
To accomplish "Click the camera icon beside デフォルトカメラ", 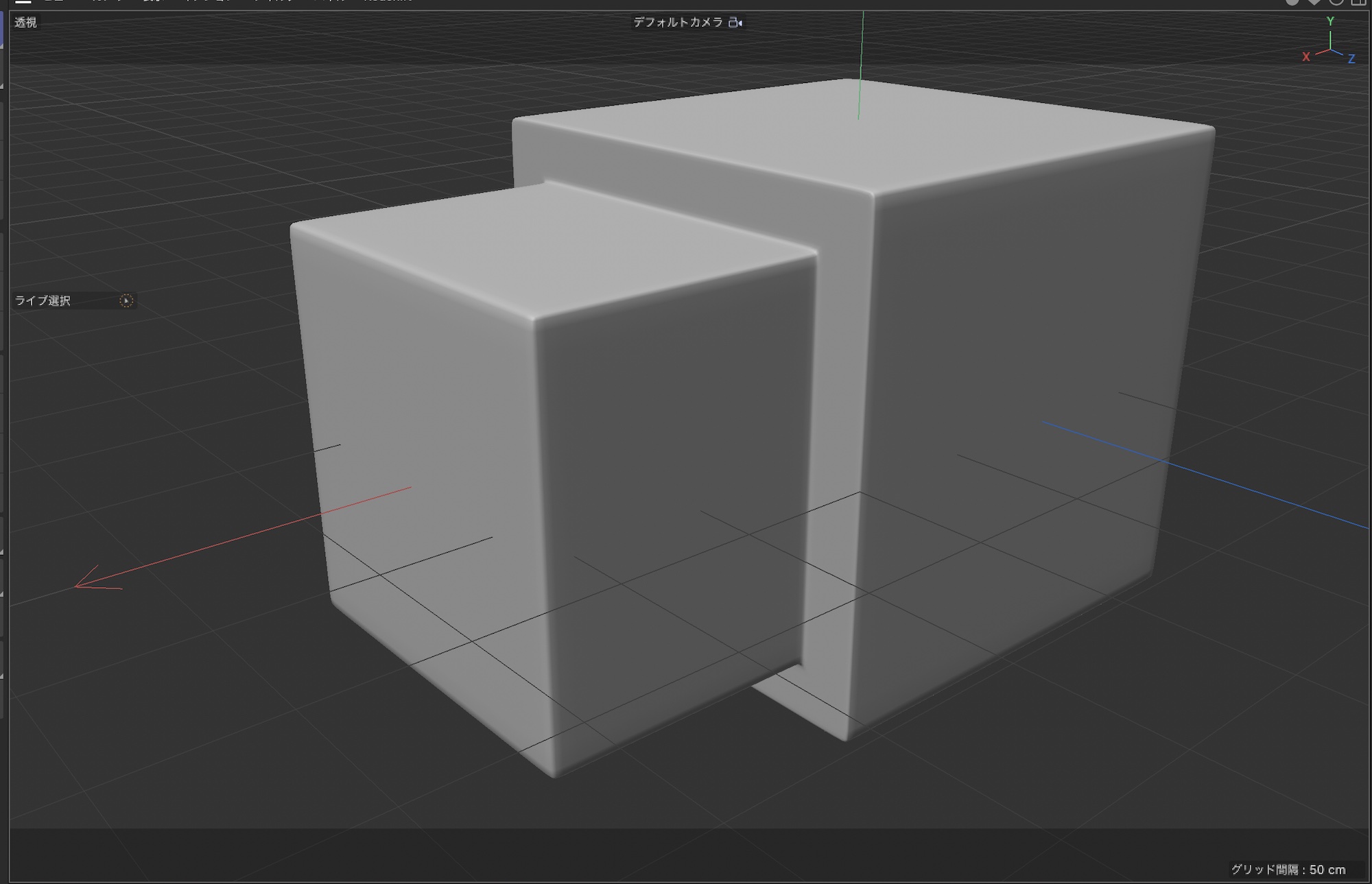I will tap(735, 23).
